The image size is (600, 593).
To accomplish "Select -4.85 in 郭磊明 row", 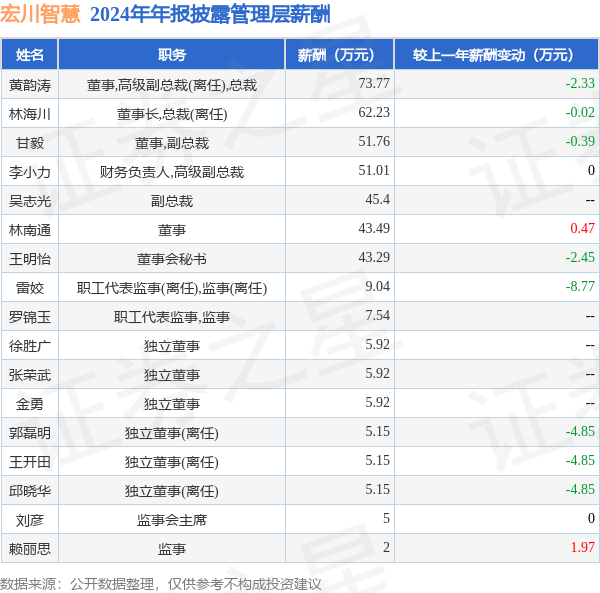I will click(x=580, y=431).
